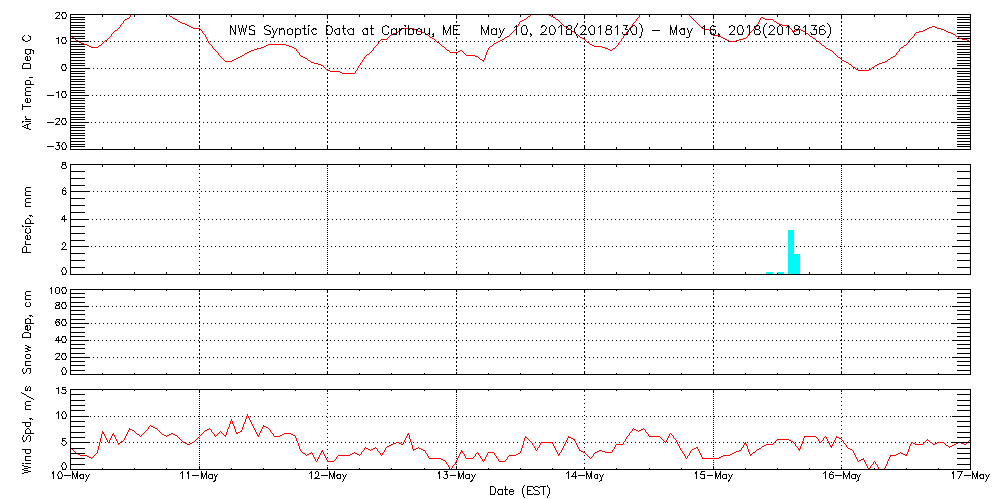Click the "80" tick on Snow Dep axis
1000x500 pixels.
(61, 306)
